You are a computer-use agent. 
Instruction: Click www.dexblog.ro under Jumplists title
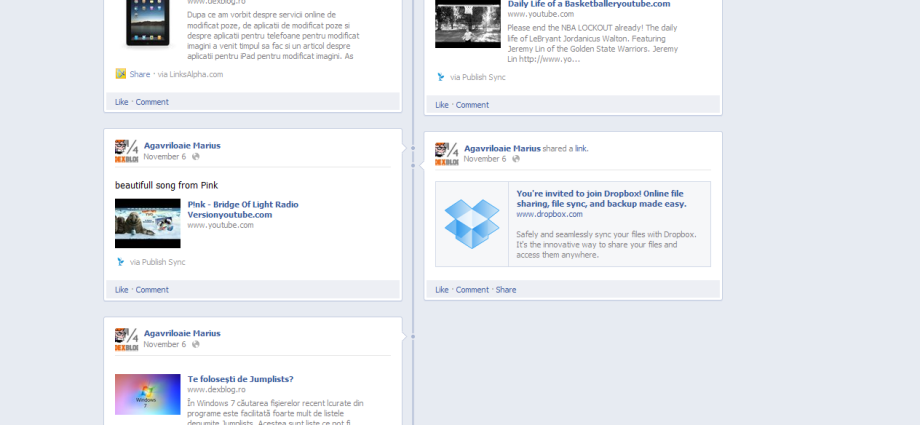217,390
